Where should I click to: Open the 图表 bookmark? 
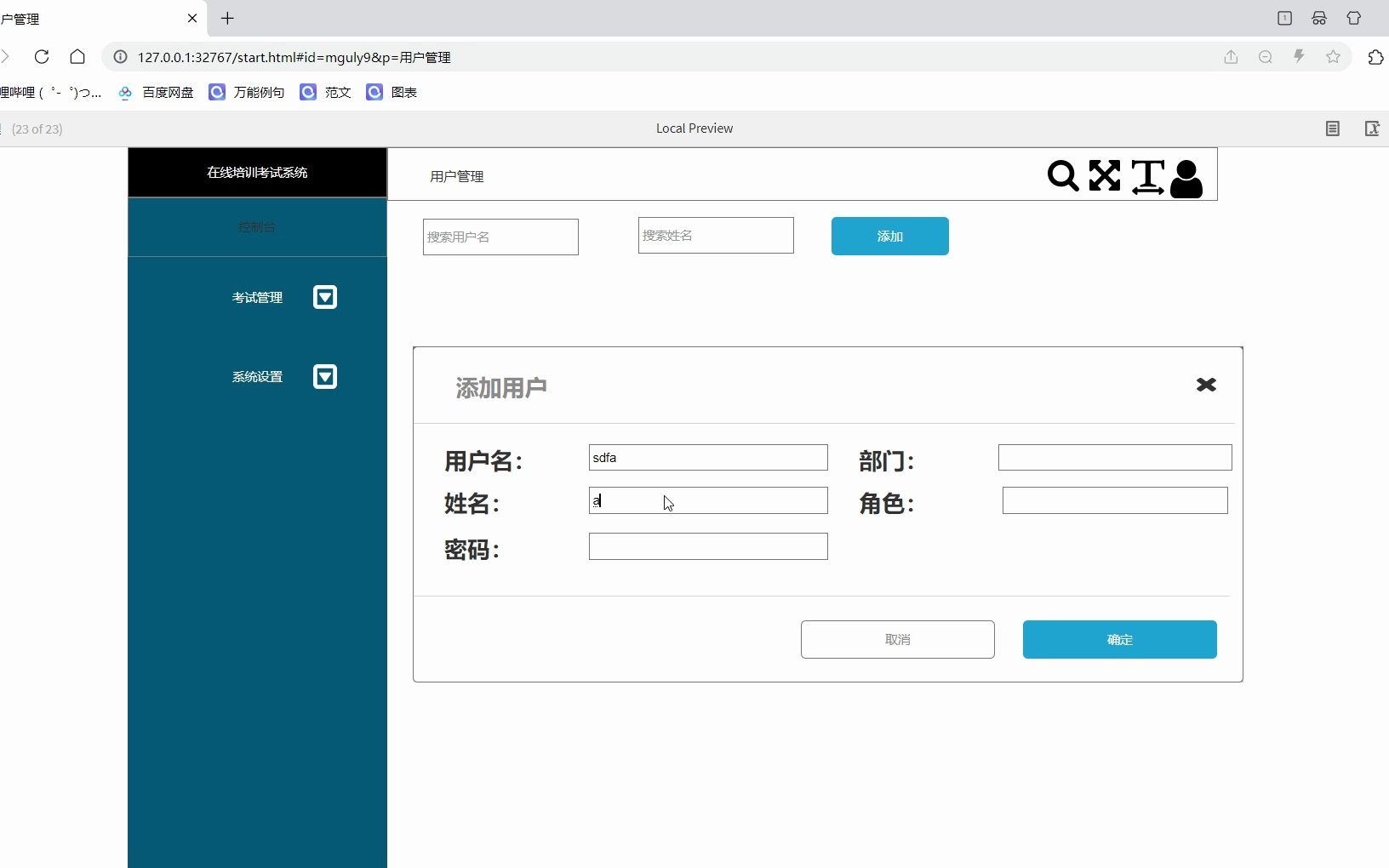[392, 92]
